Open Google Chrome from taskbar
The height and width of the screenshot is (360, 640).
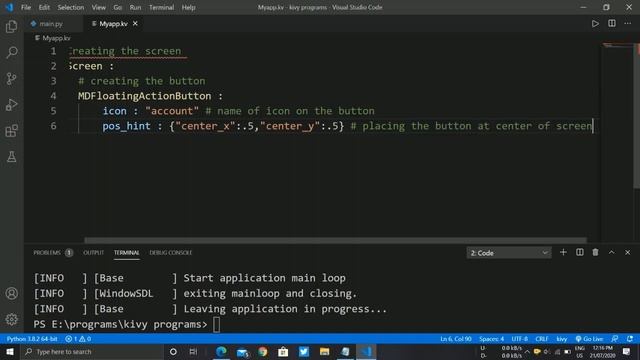coord(262,351)
